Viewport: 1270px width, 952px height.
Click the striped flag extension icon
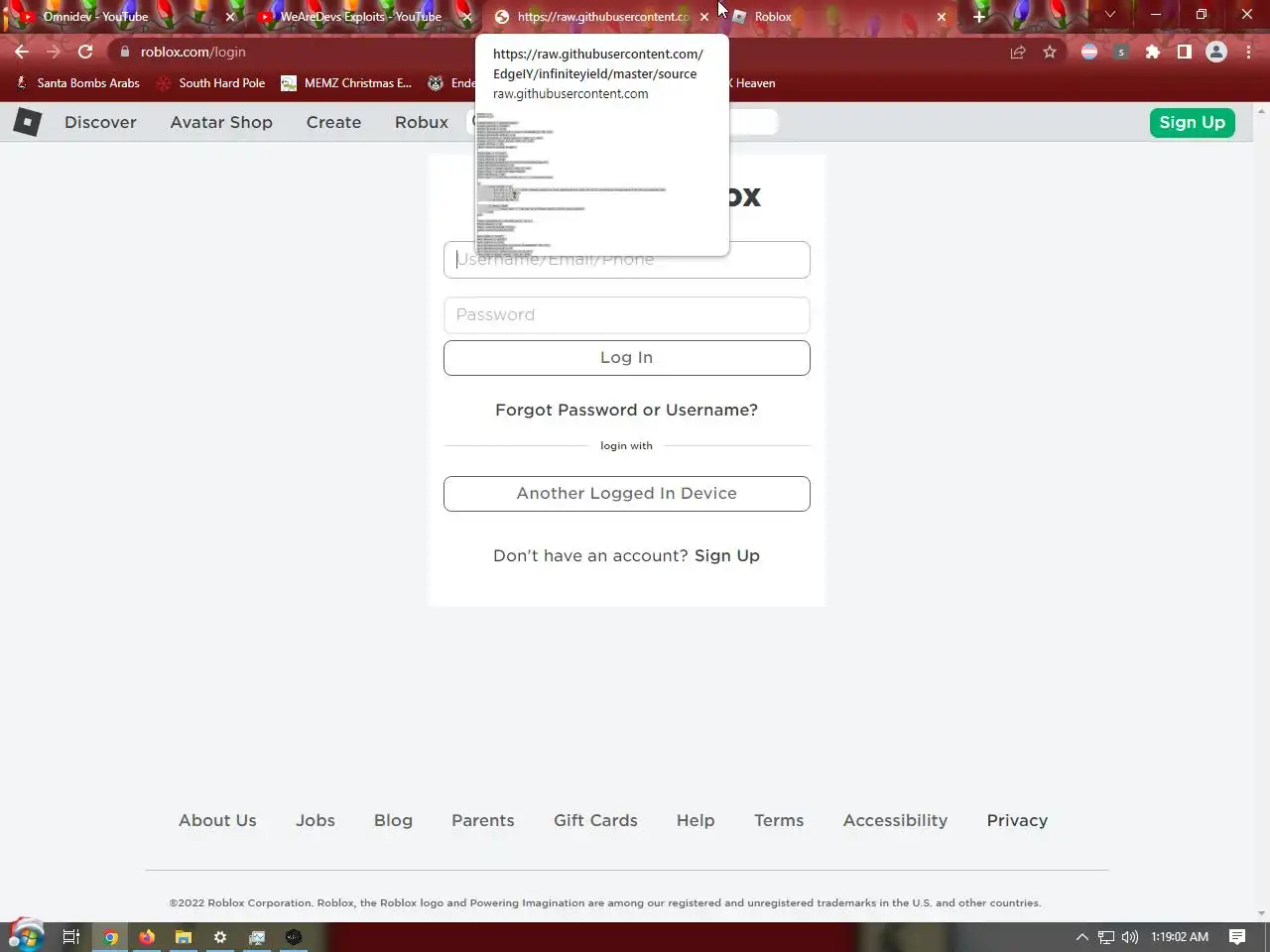[1089, 52]
